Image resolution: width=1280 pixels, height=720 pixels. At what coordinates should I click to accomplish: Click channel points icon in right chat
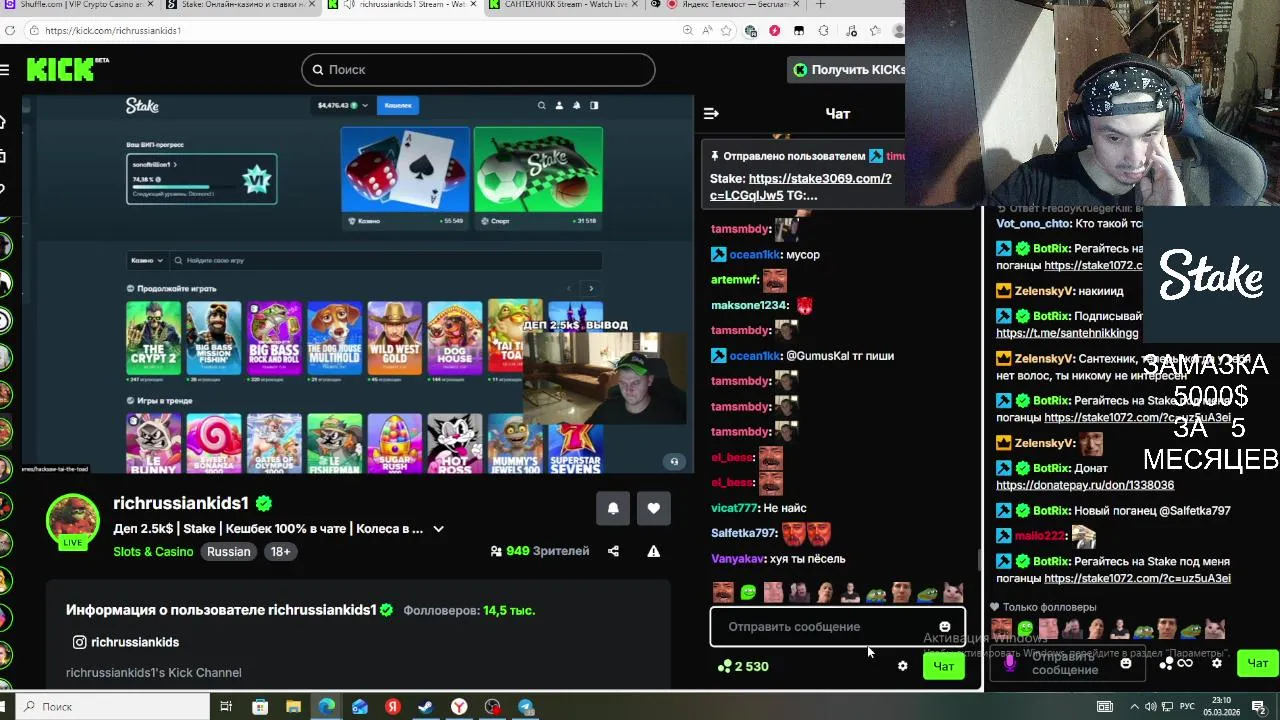tap(1166, 663)
